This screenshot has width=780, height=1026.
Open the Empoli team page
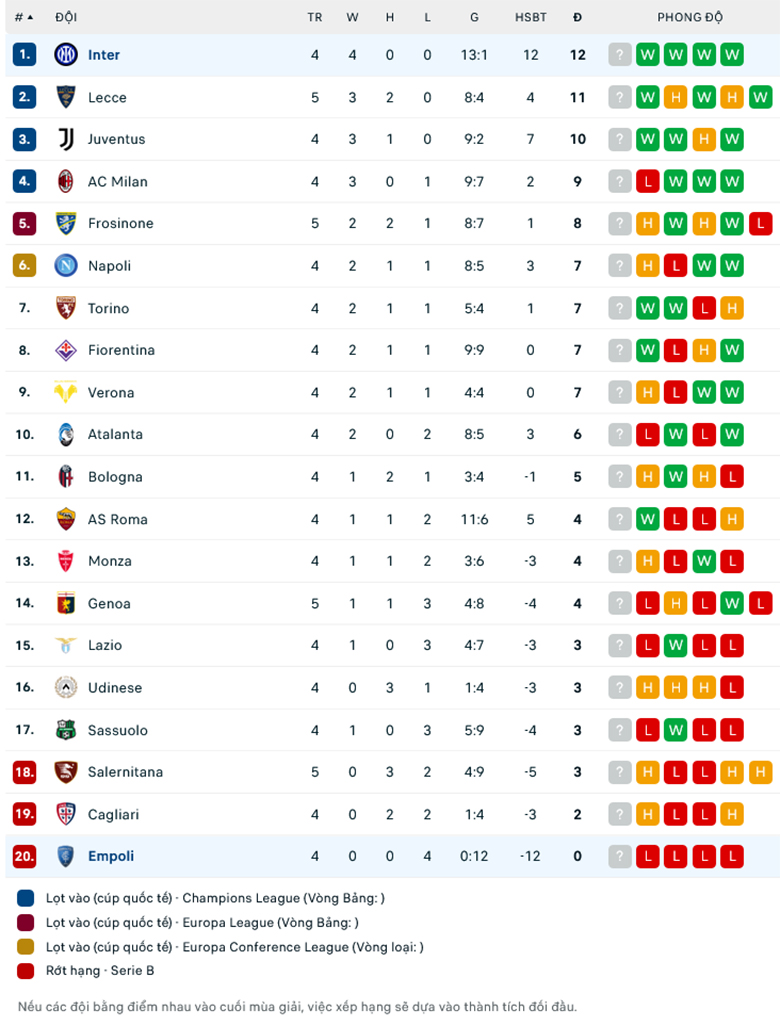pos(112,856)
